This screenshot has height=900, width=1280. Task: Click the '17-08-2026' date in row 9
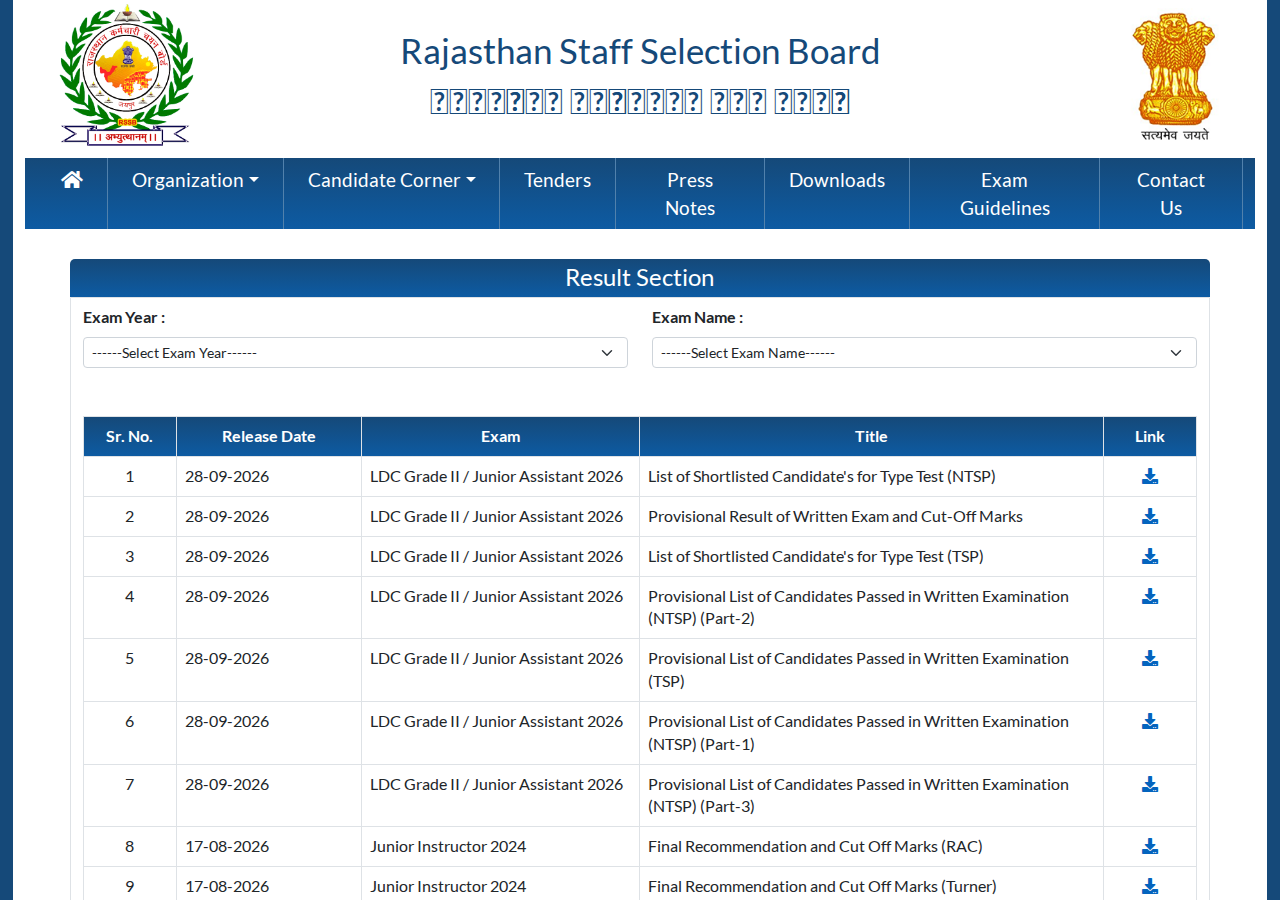coord(227,886)
